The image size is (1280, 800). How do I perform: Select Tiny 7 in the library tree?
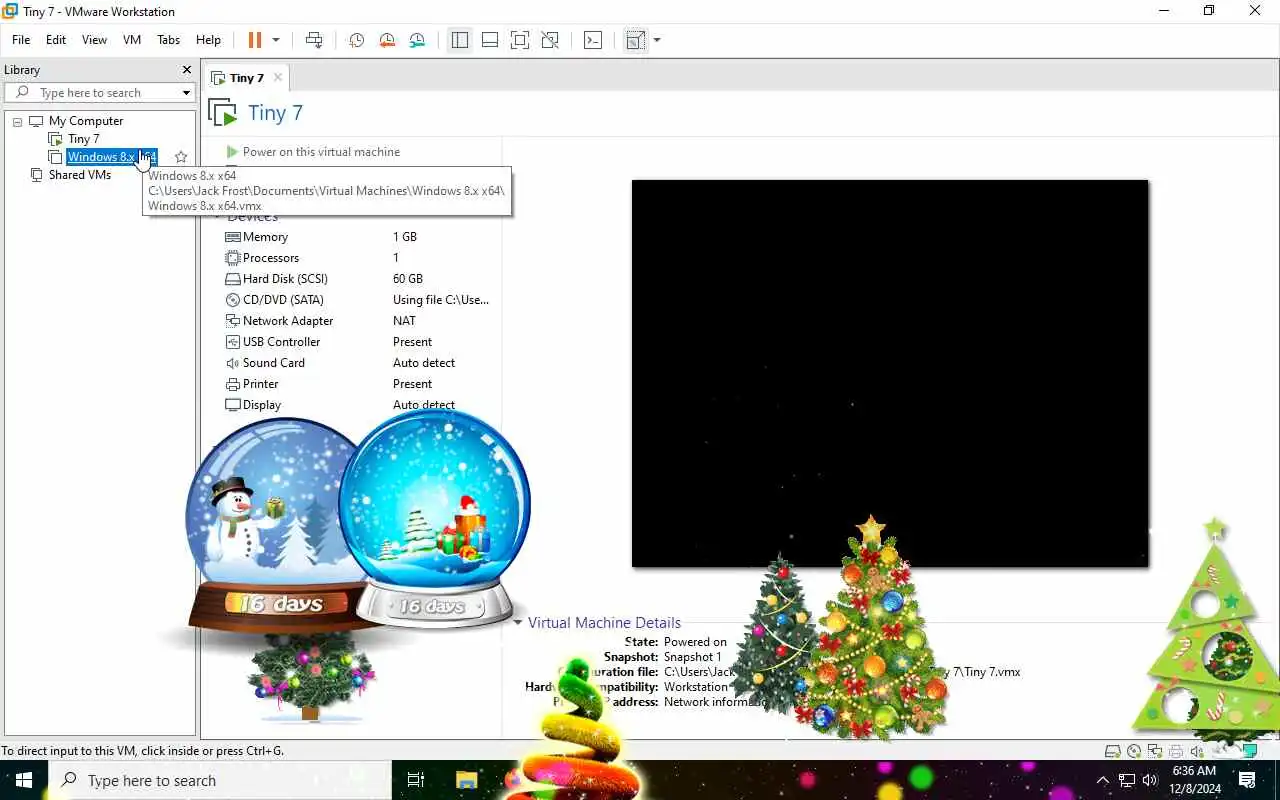coord(84,139)
